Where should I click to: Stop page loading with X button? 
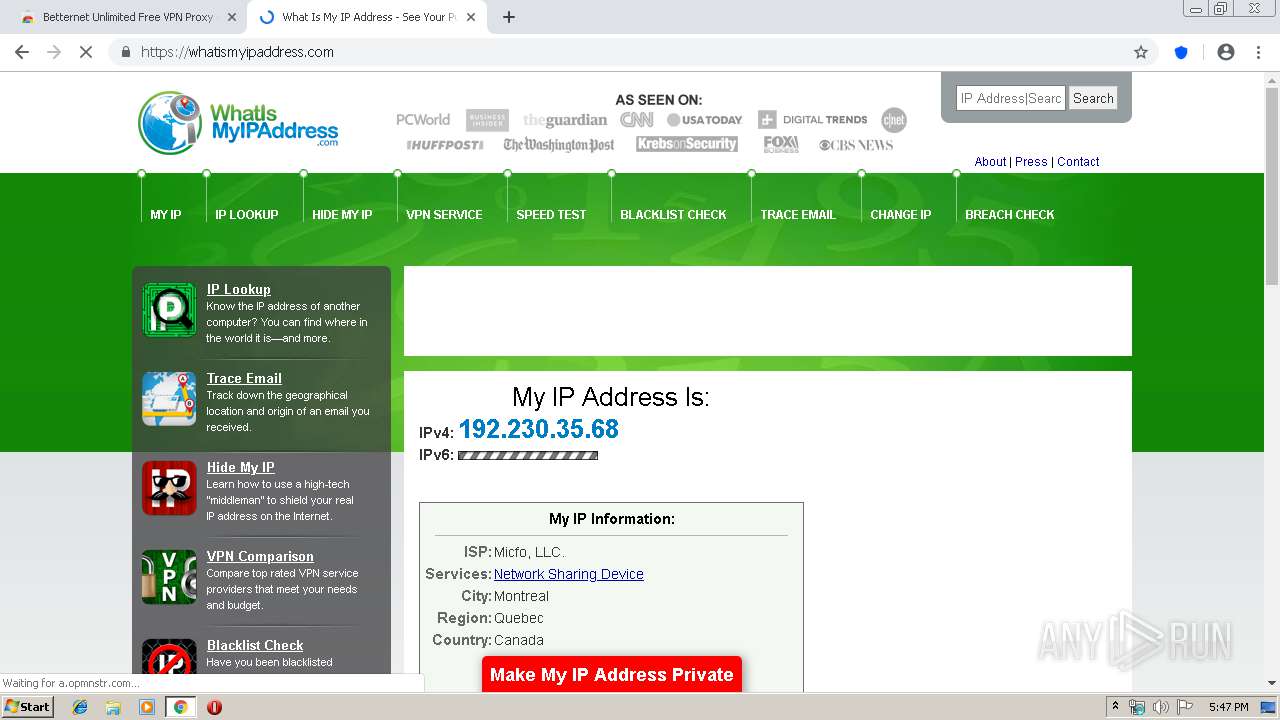point(86,52)
